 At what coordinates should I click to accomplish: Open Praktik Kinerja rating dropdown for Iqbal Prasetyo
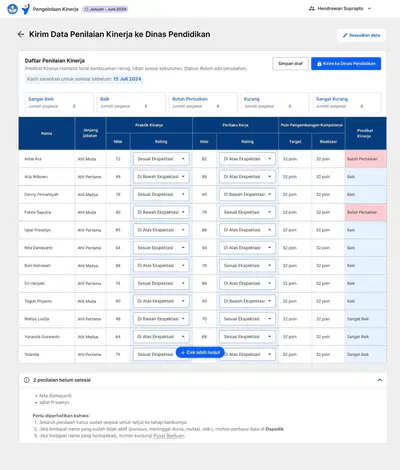[161, 230]
